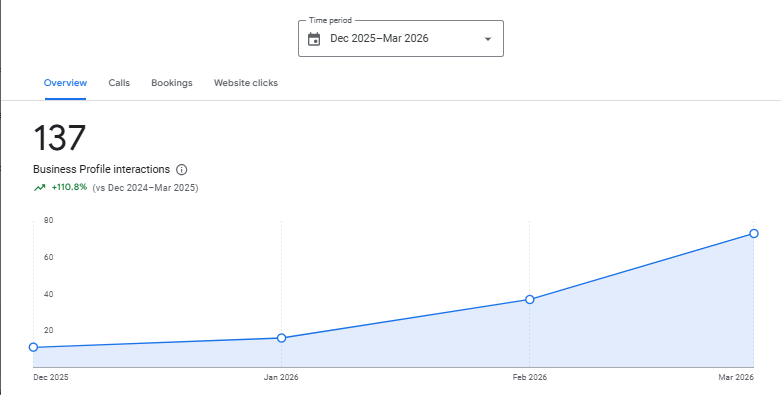Select the Overview tab

pos(65,83)
